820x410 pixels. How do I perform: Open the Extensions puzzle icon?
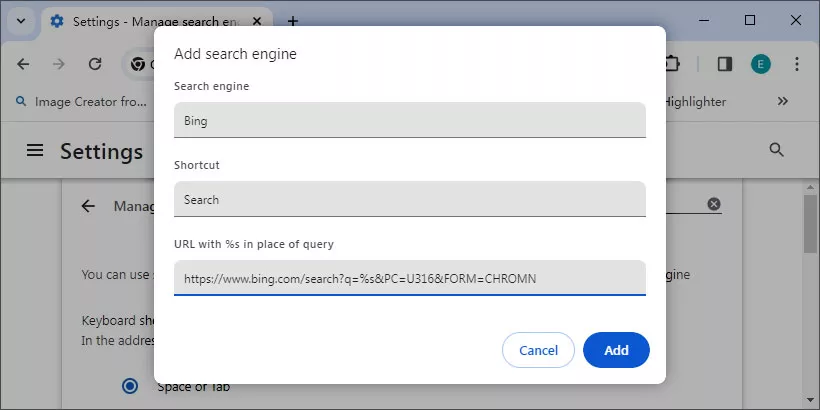tap(672, 64)
